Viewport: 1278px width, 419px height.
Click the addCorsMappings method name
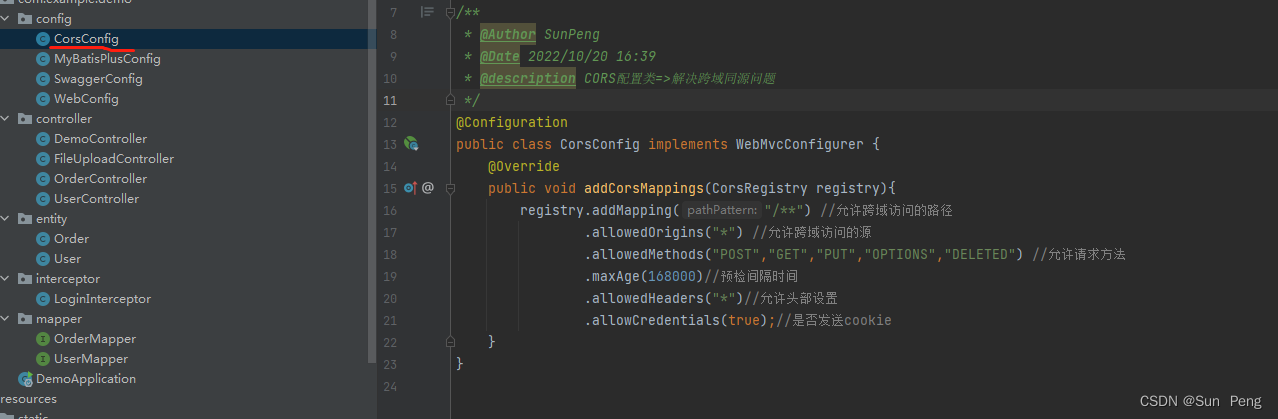[644, 188]
